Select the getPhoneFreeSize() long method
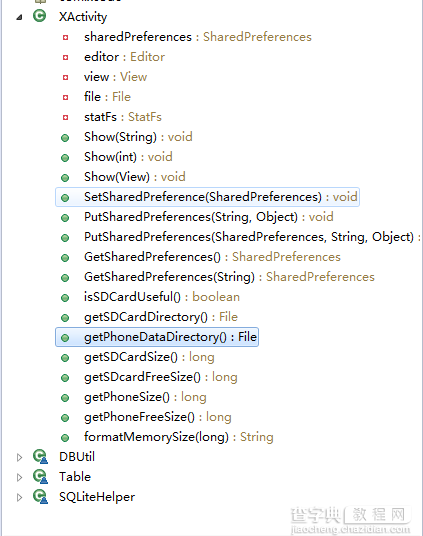Image resolution: width=423 pixels, height=536 pixels. [x=158, y=417]
